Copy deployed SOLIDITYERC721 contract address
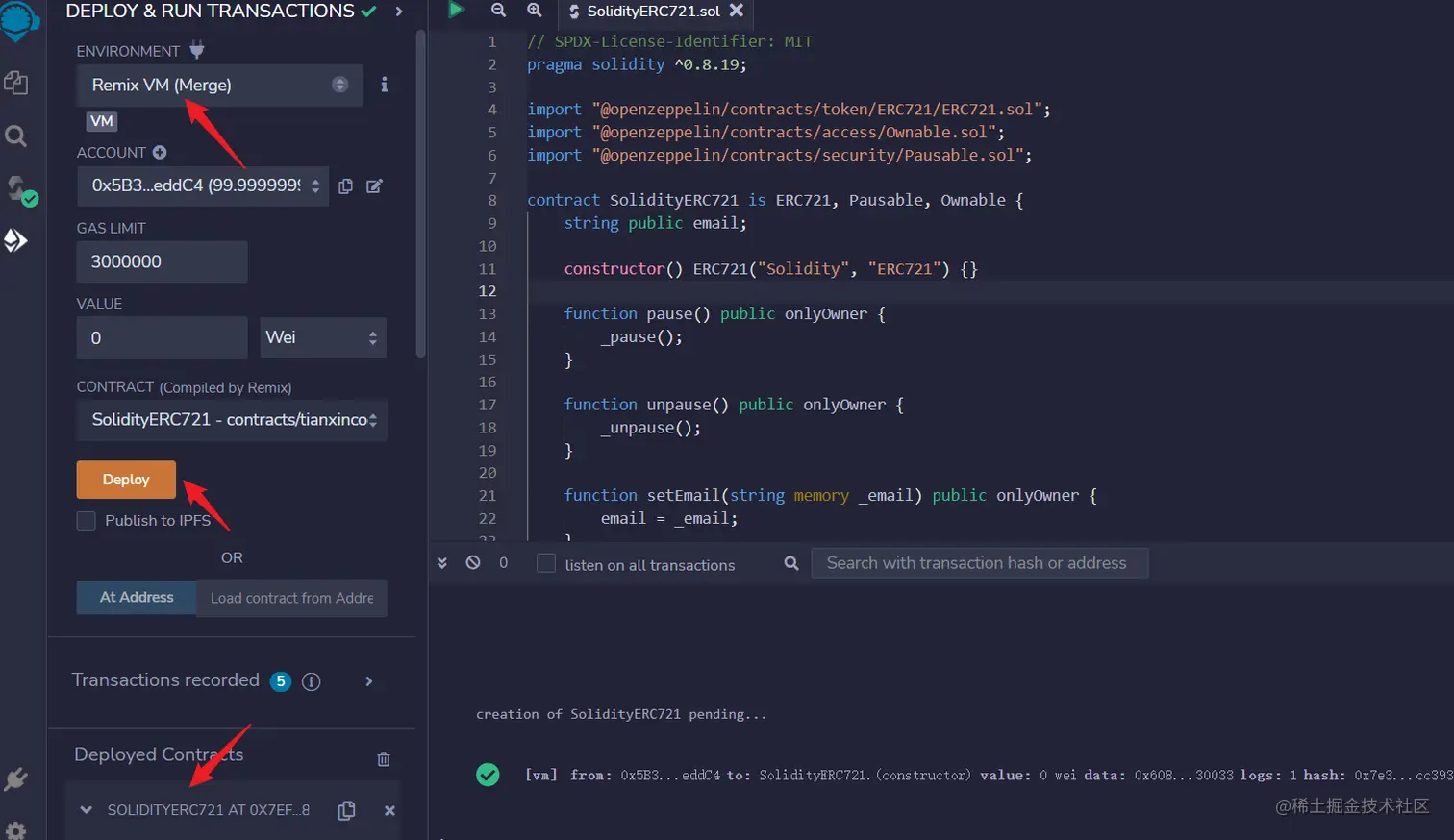1454x840 pixels. [346, 810]
